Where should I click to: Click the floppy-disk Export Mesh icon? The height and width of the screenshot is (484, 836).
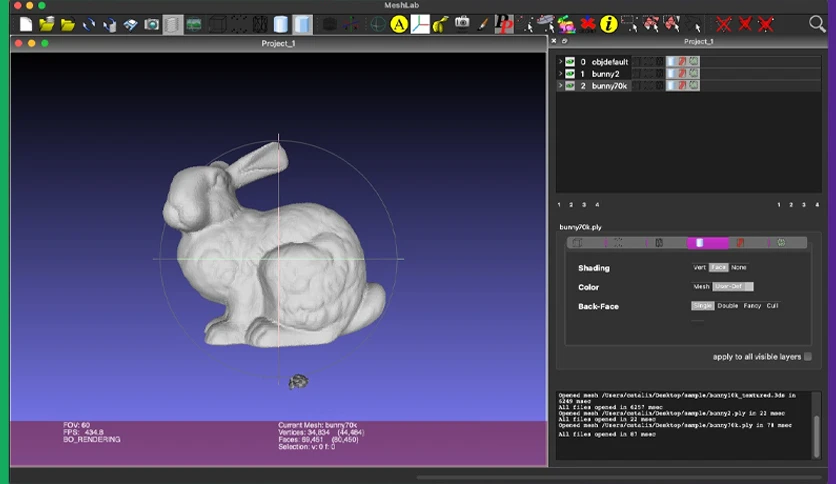(131, 25)
